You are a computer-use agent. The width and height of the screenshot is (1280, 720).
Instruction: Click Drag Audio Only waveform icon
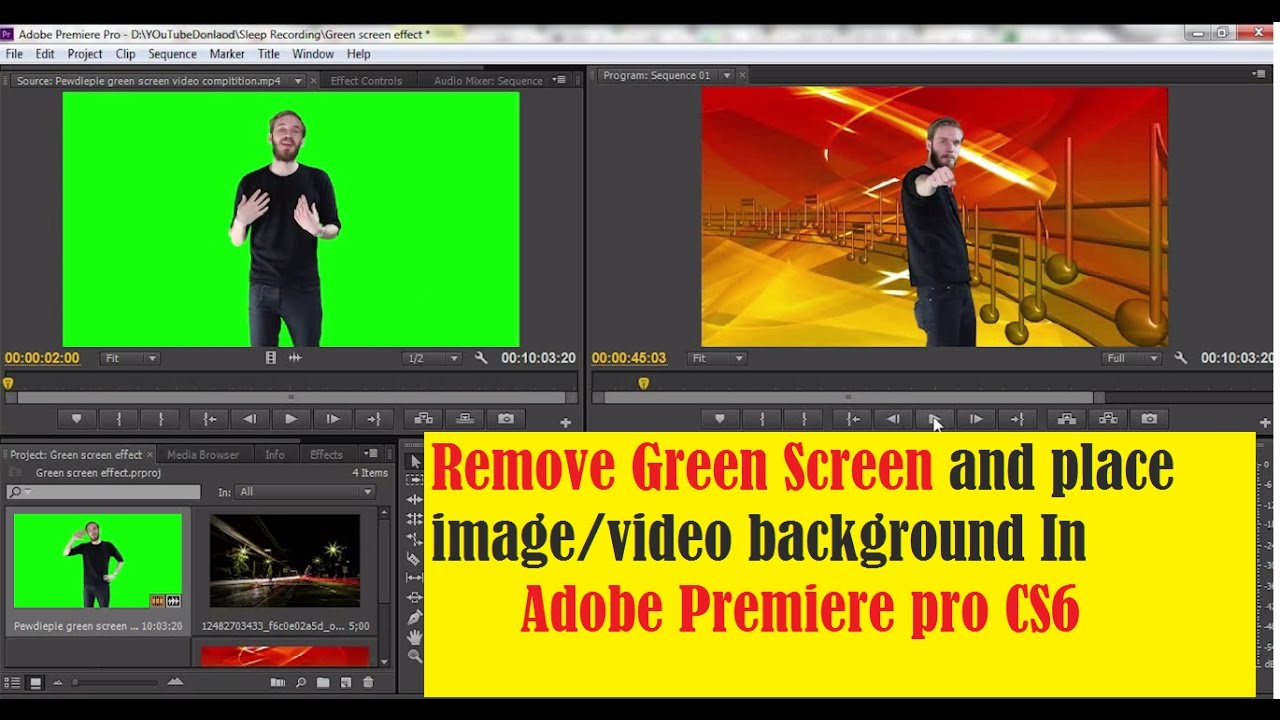click(295, 358)
